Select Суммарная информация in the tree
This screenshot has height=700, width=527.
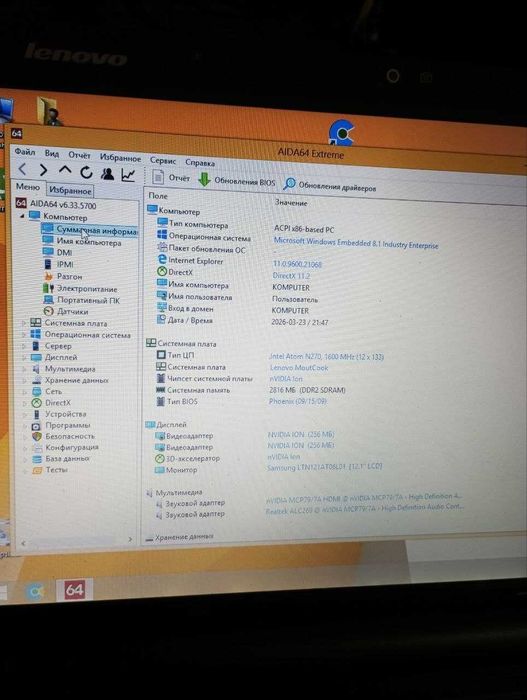pyautogui.click(x=89, y=230)
